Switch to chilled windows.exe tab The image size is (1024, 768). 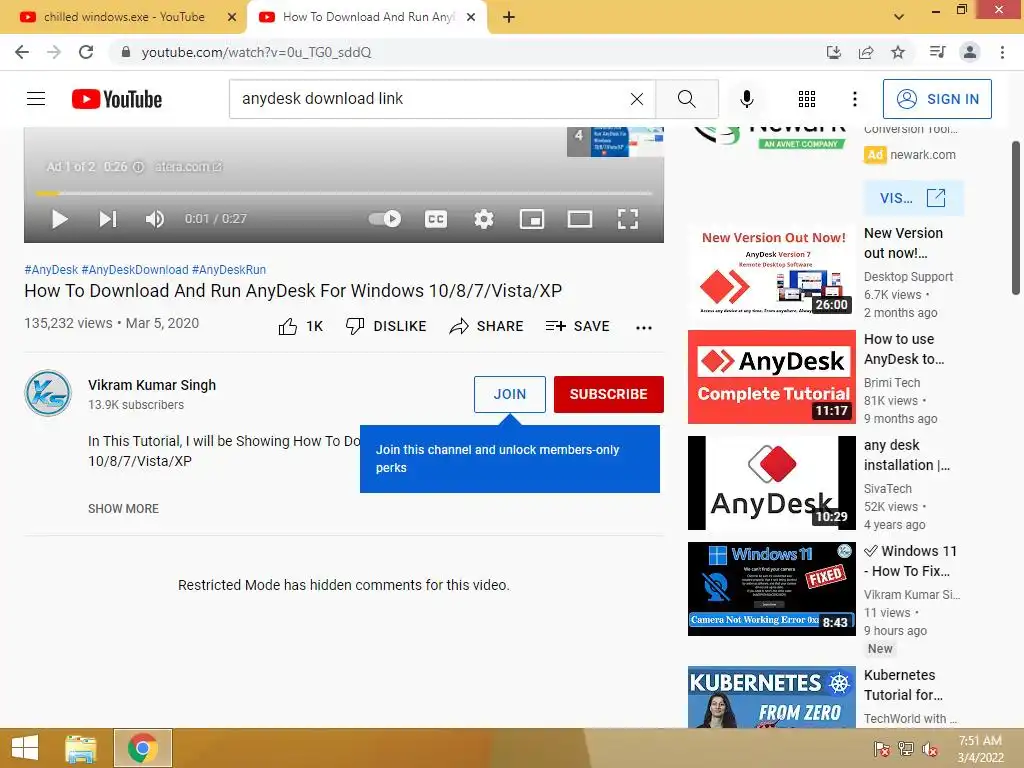click(124, 17)
